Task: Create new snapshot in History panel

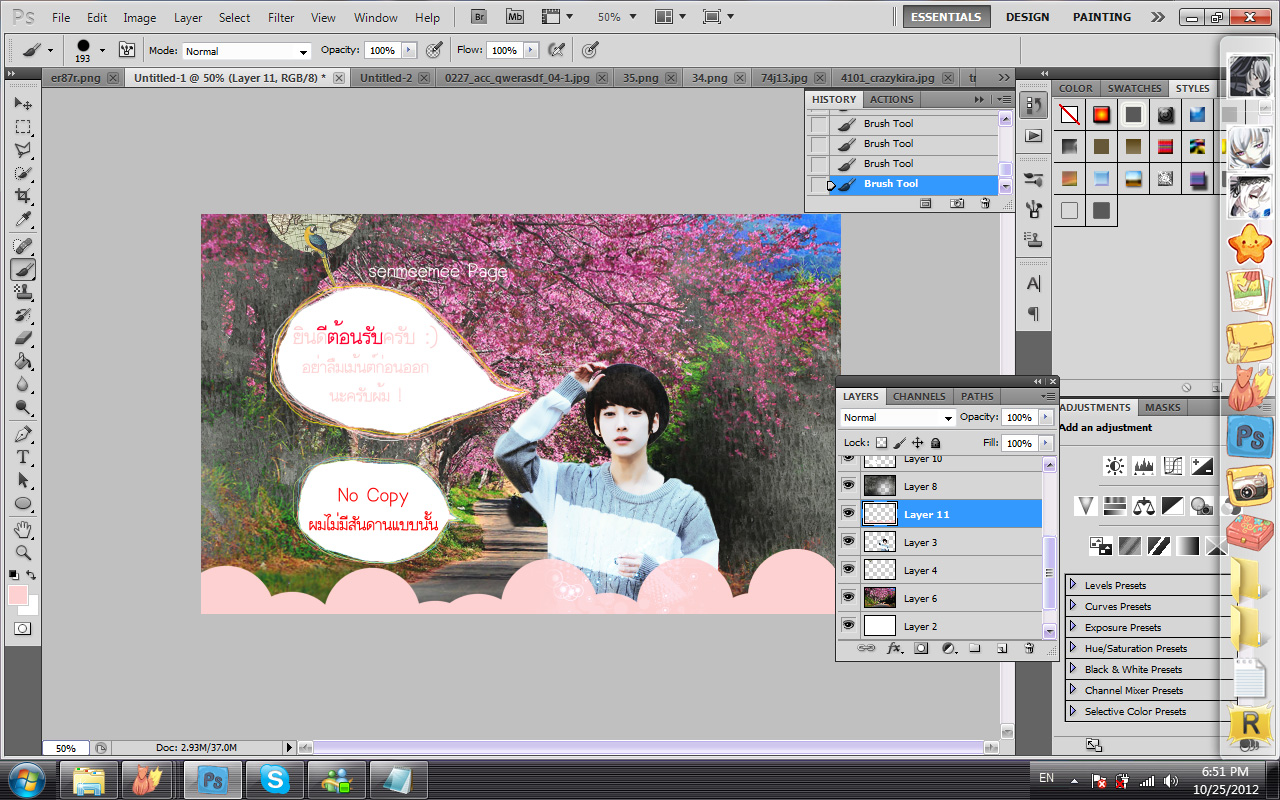Action: pos(957,203)
